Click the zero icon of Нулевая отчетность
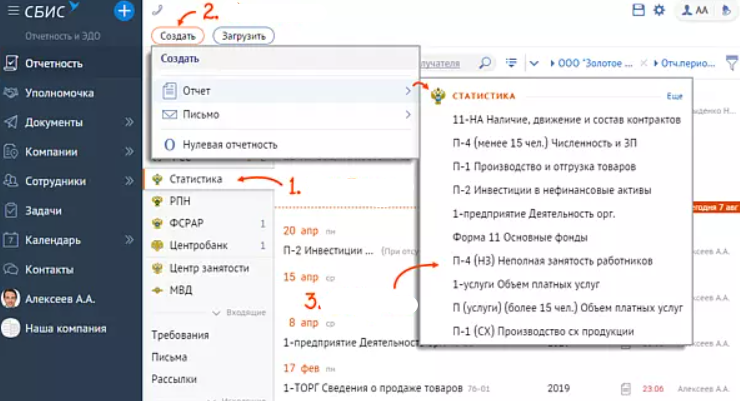 169,145
